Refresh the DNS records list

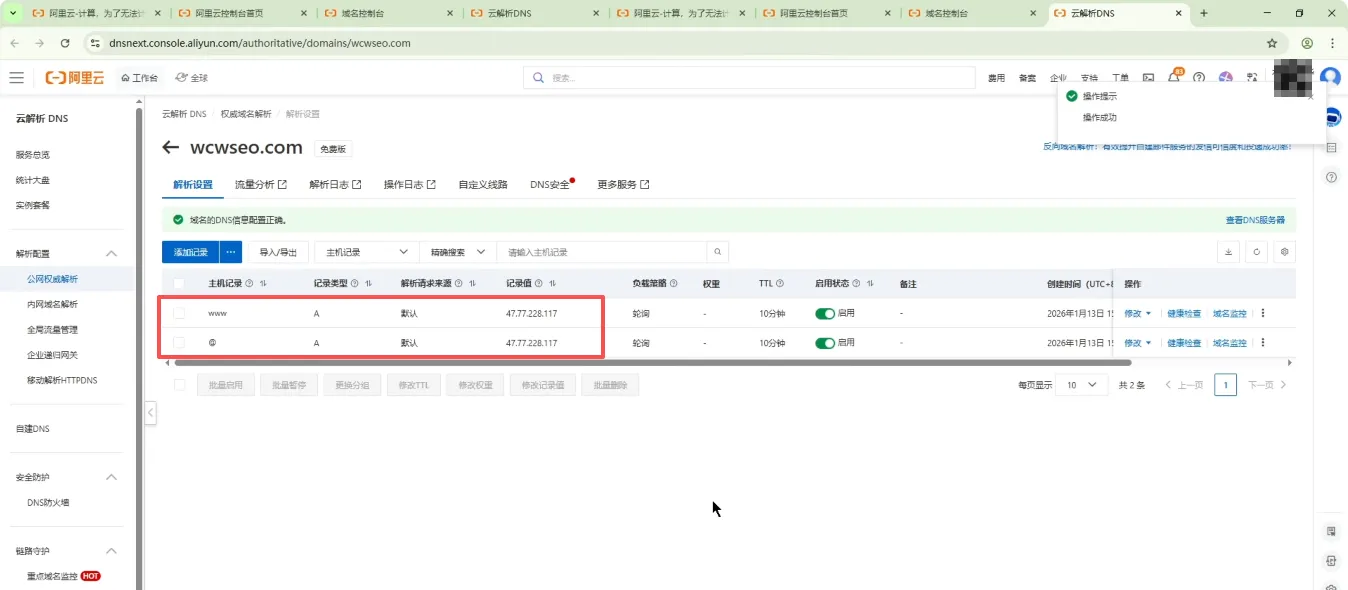click(x=1257, y=252)
